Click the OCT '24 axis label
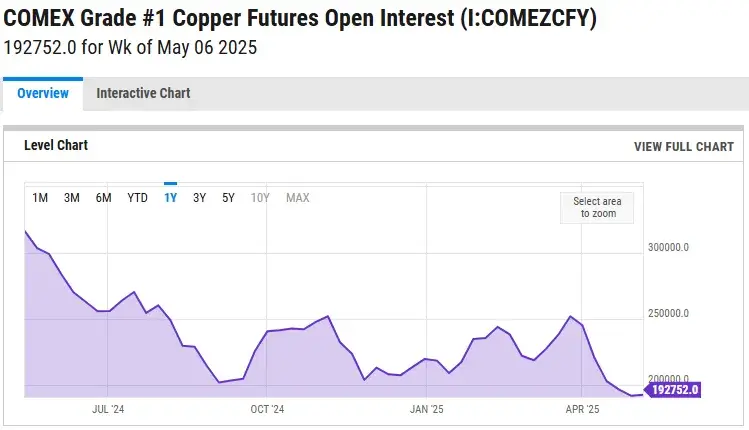The image size is (749, 430). click(267, 409)
